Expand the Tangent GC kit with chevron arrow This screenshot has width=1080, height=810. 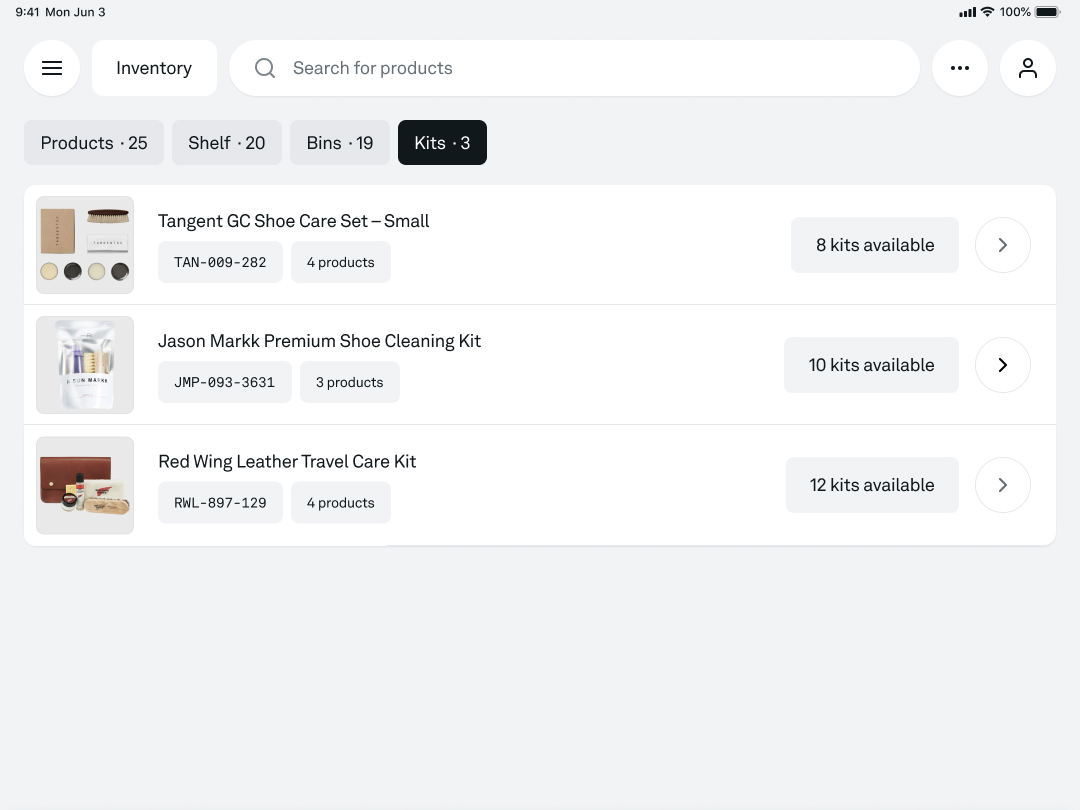click(x=1003, y=245)
